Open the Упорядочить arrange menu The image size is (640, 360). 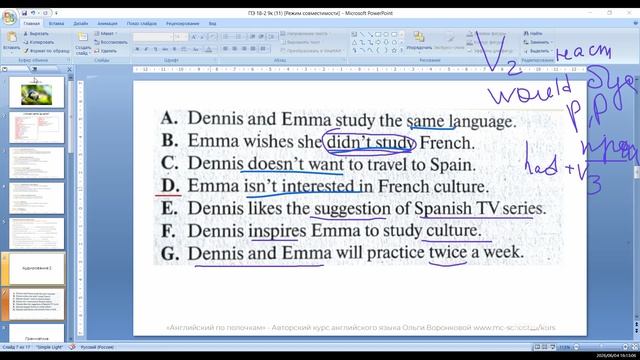point(419,42)
